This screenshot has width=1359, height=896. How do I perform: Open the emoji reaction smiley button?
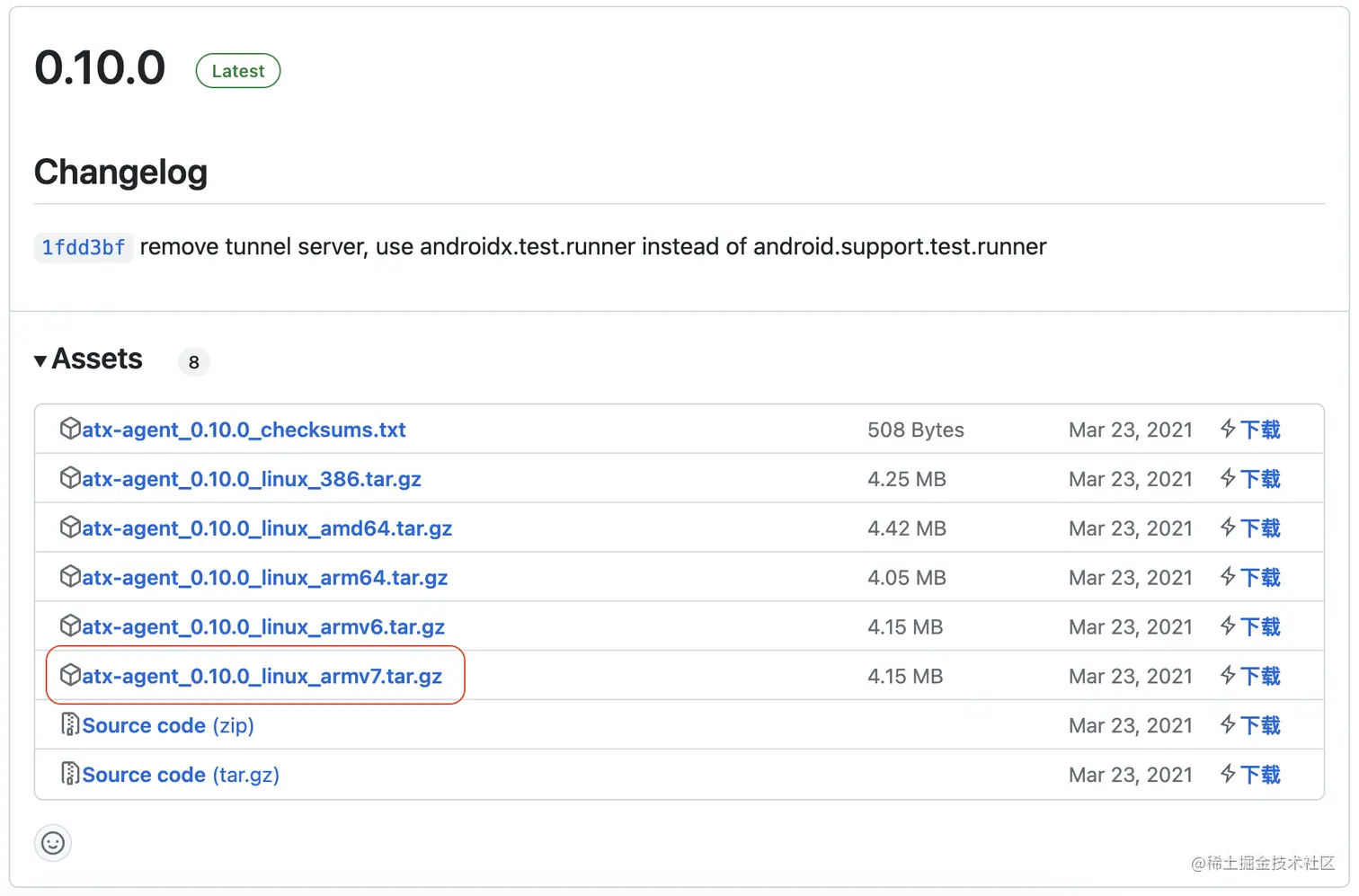[x=53, y=843]
